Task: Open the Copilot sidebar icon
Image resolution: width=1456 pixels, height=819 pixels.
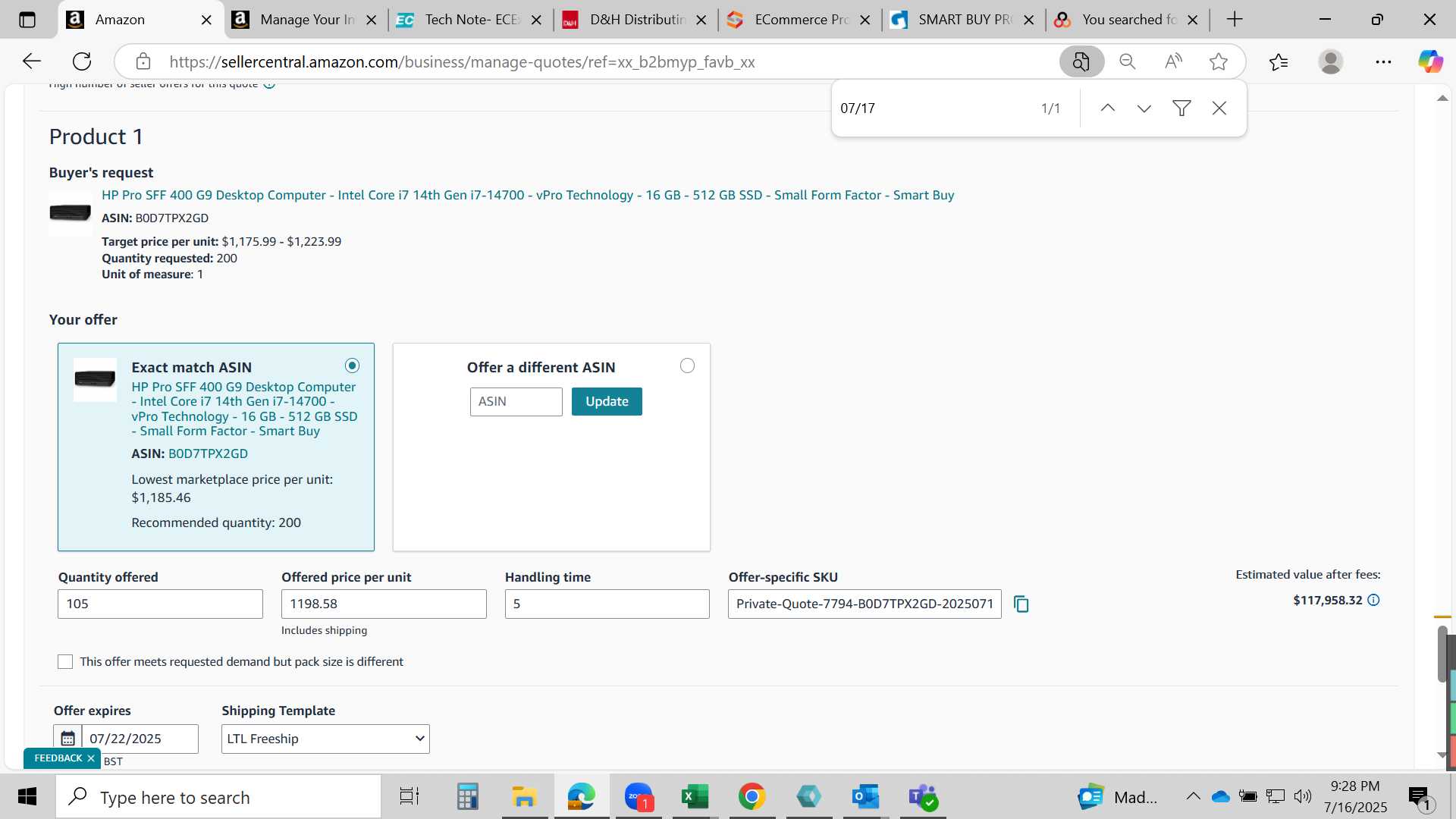Action: coord(1430,61)
